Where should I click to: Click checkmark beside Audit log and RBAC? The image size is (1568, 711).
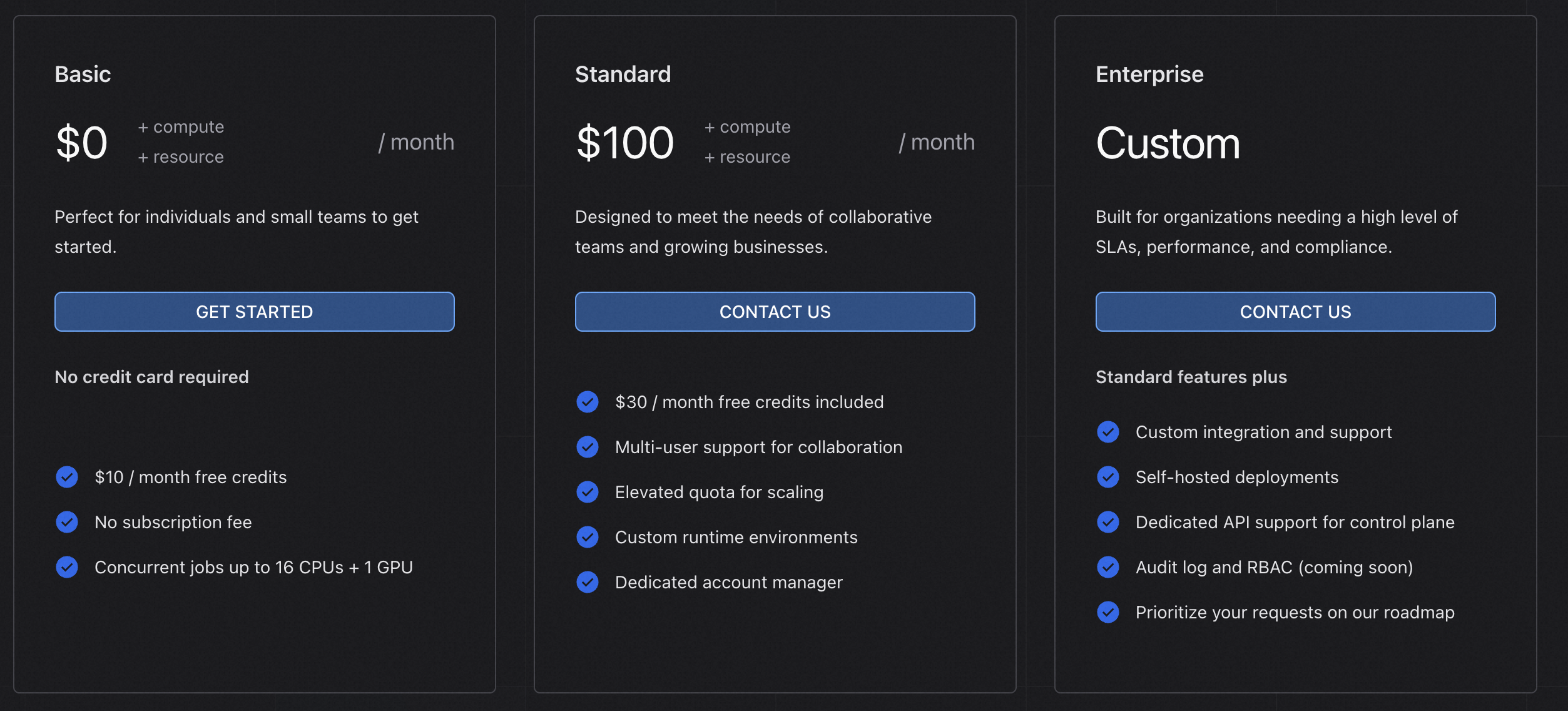1108,567
